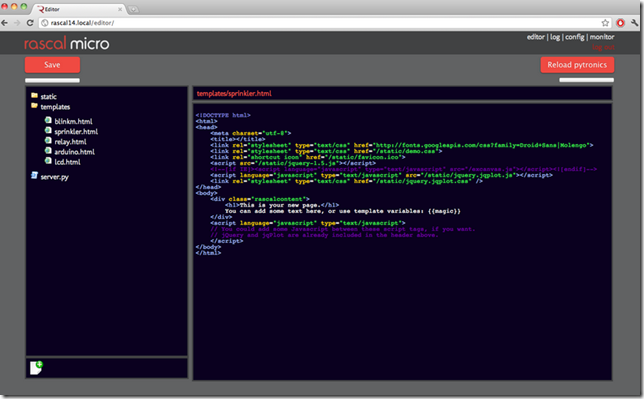Expand the static folder icon

click(34, 96)
